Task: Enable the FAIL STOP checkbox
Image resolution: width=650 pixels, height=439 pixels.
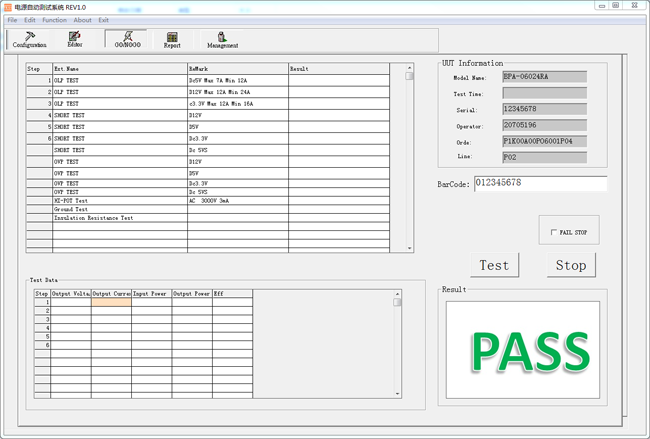Action: [x=554, y=232]
